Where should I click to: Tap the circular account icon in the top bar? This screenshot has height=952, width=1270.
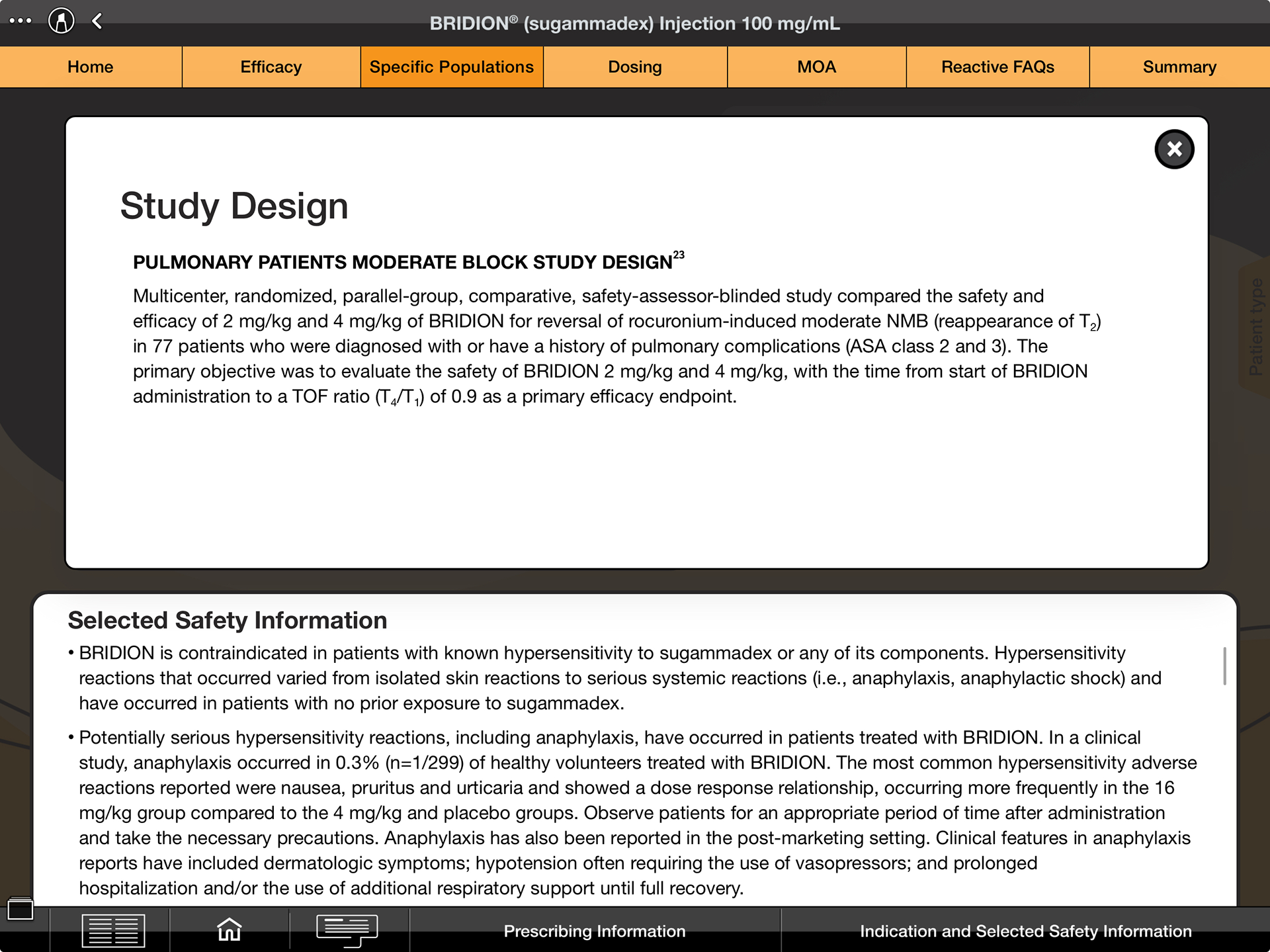pos(62,21)
